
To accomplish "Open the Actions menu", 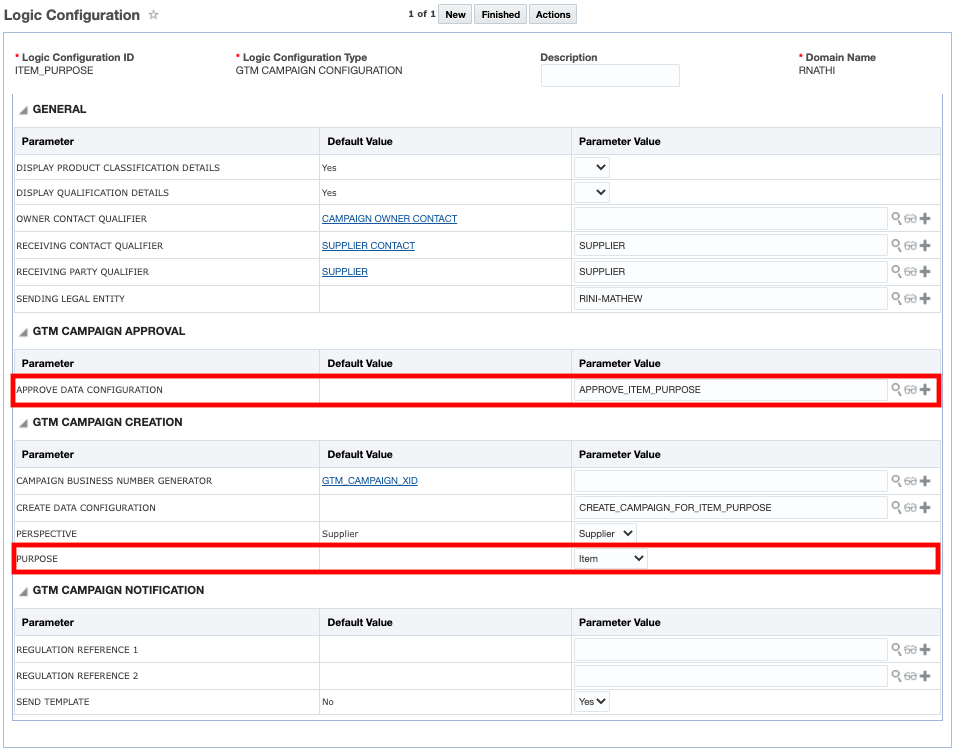I will tap(553, 15).
